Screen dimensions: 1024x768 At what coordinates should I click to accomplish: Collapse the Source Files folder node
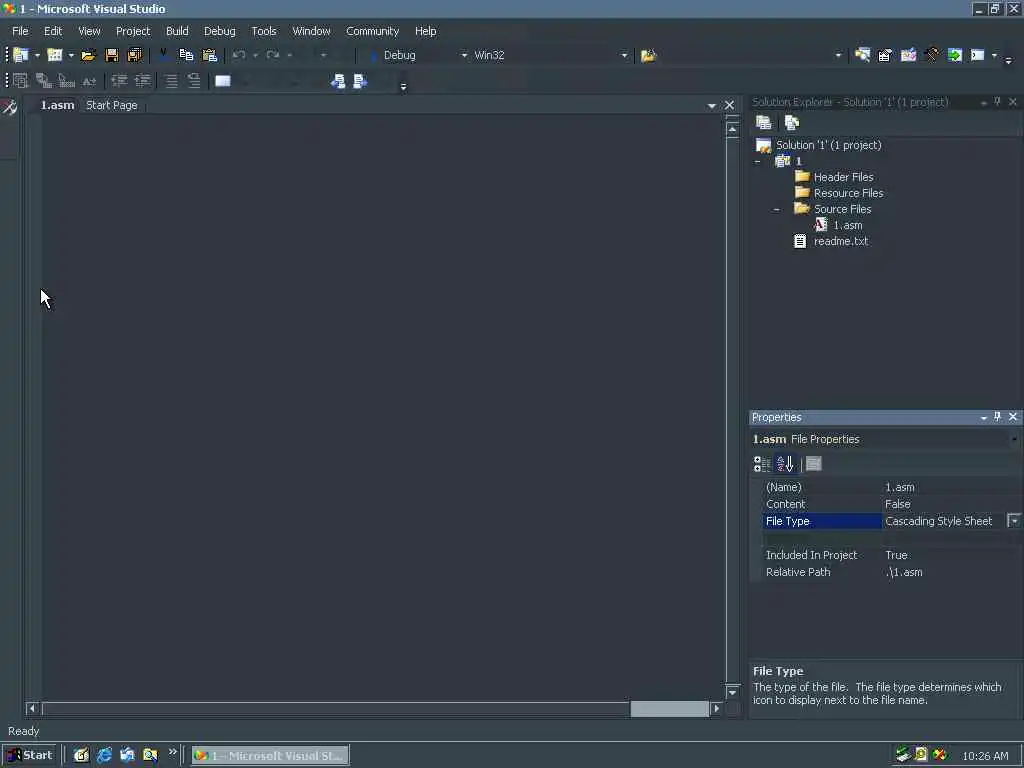tap(776, 210)
